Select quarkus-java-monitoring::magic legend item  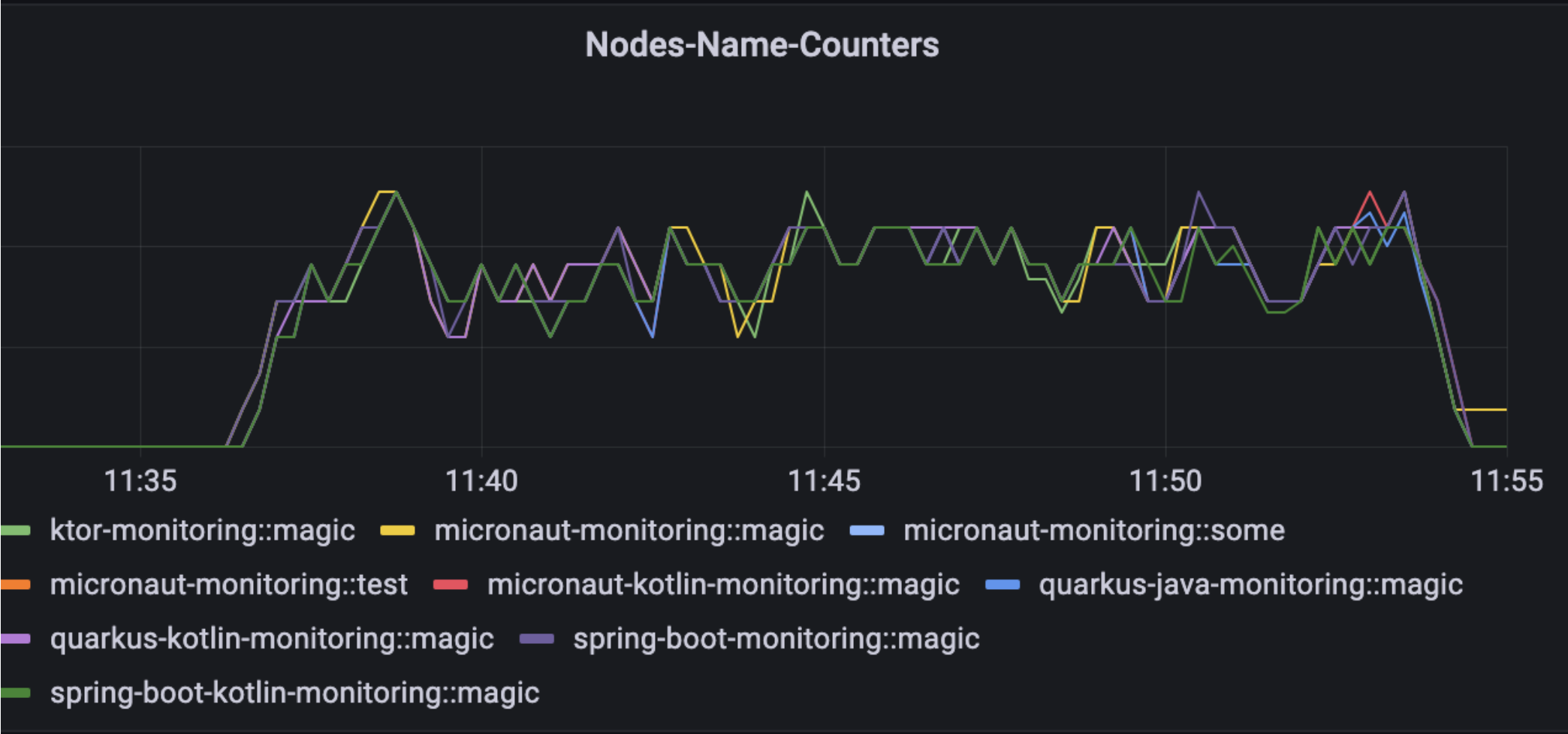coord(1250,584)
